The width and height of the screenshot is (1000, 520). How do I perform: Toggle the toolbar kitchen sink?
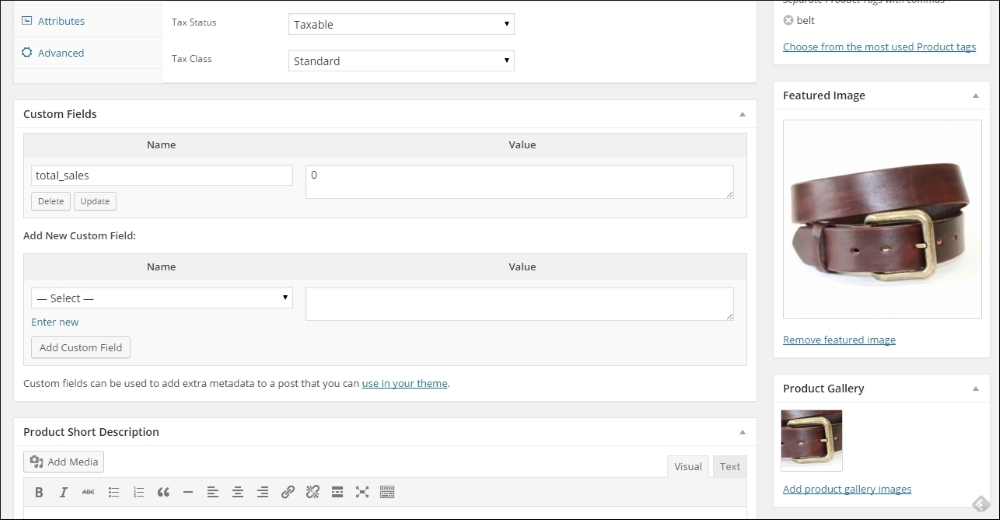(387, 492)
